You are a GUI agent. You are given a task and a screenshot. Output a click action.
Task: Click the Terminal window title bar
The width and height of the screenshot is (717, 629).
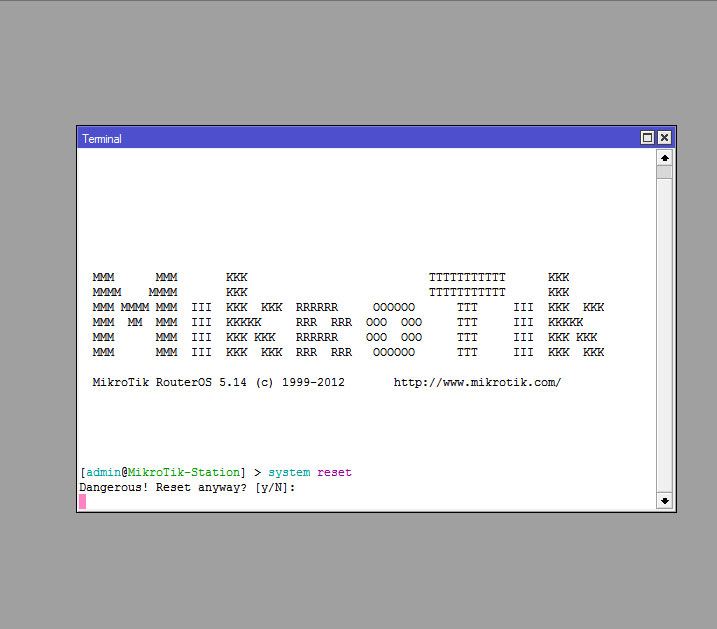coord(350,138)
